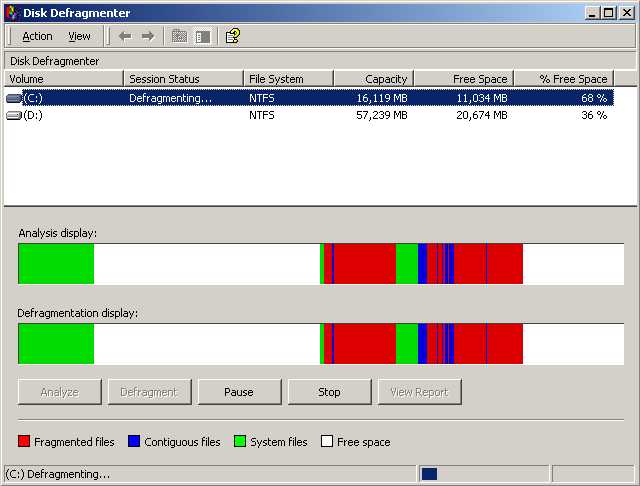Click the '11,034 MB' free space value
The width and height of the screenshot is (640, 486).
pyautogui.click(x=482, y=98)
